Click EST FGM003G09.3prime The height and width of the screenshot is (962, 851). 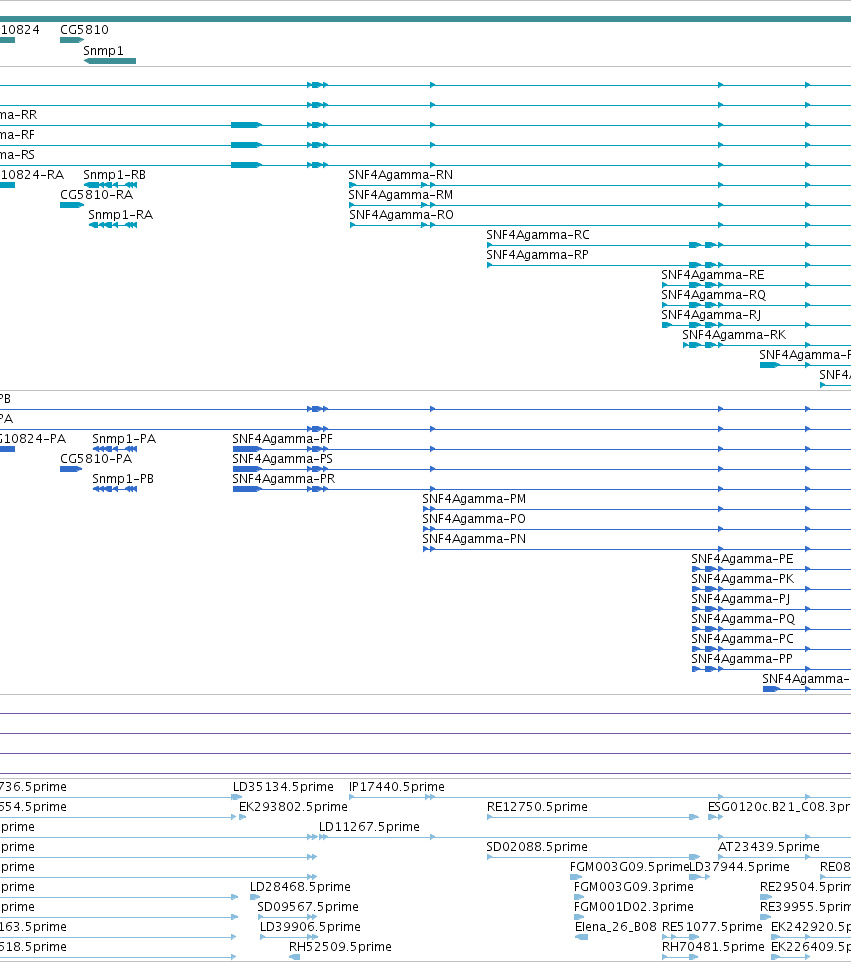(633, 887)
